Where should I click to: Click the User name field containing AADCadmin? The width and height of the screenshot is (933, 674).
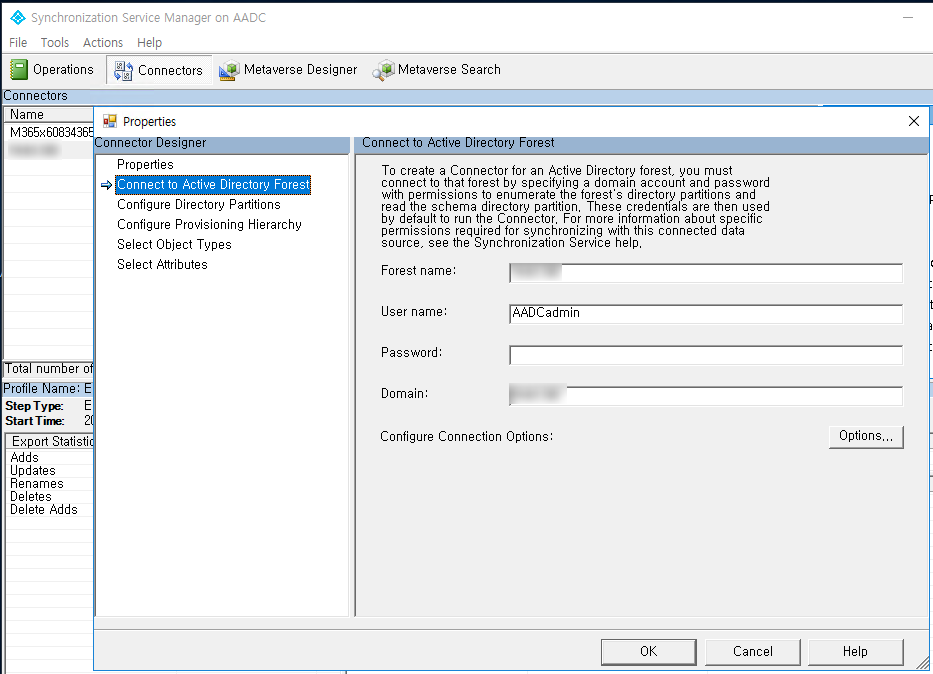coord(706,314)
